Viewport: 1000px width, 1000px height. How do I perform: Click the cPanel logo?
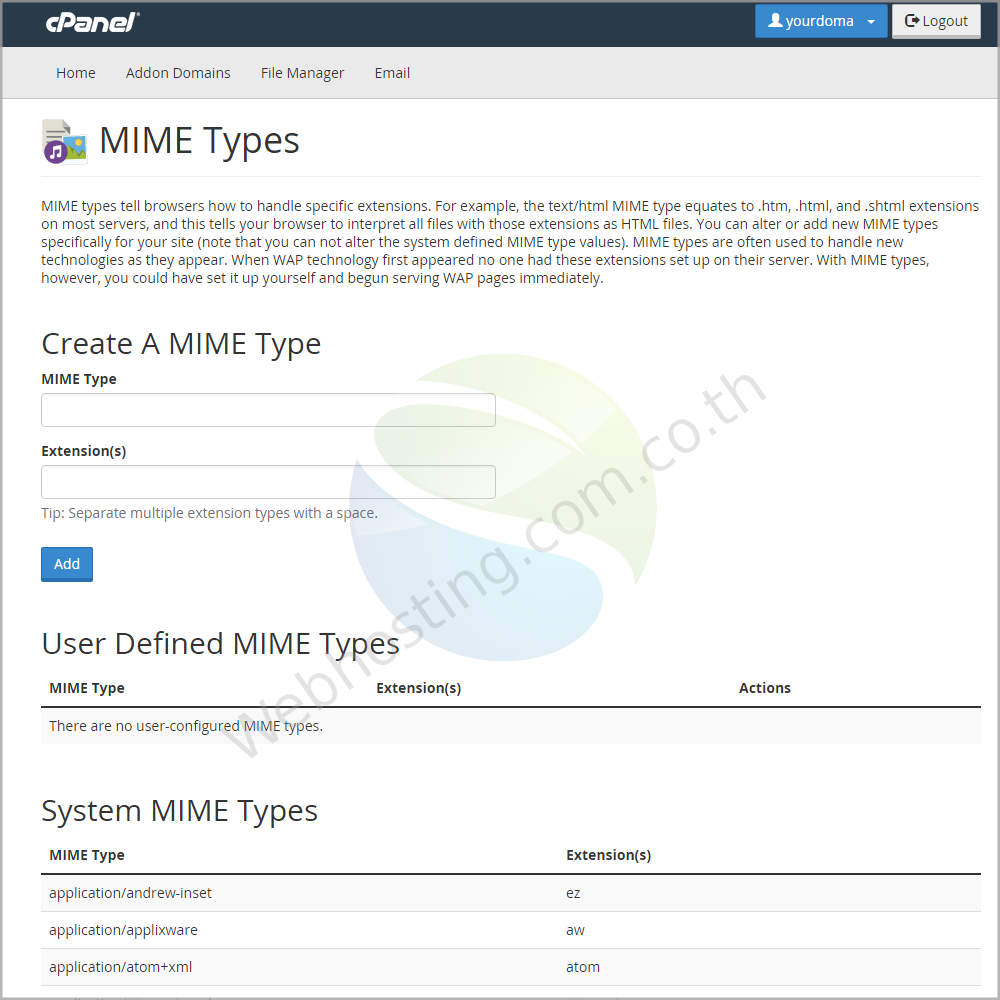pyautogui.click(x=92, y=21)
